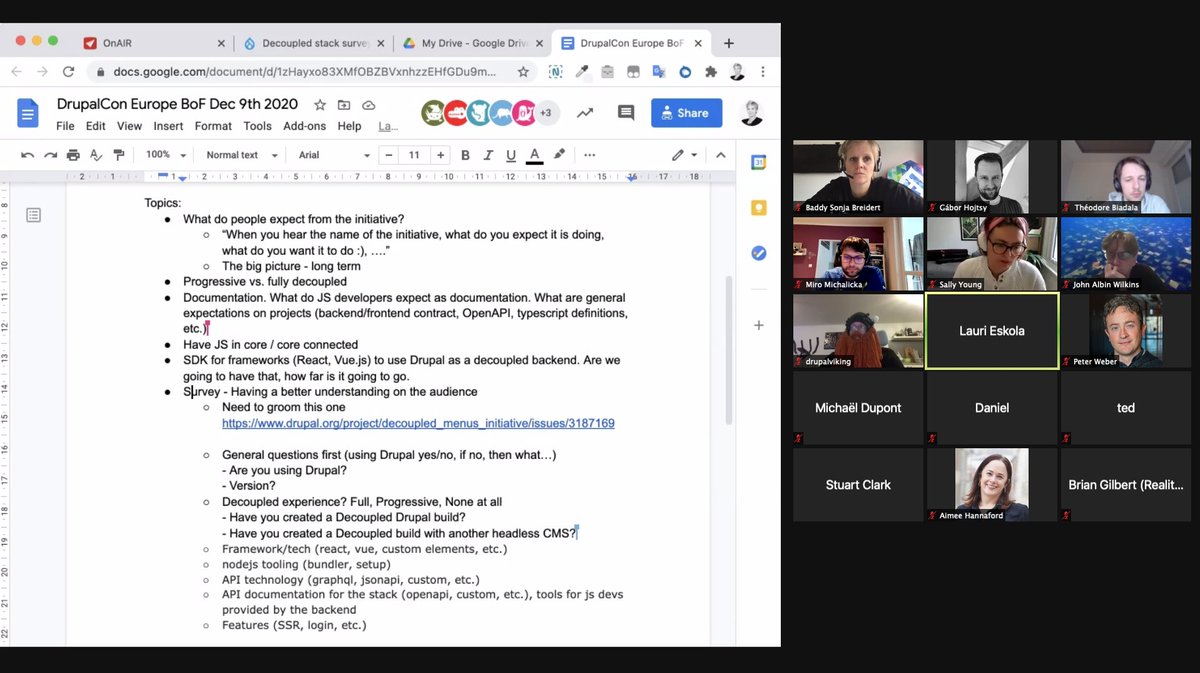1200x673 pixels.
Task: Open a new browser tab with plus
Action: click(729, 43)
